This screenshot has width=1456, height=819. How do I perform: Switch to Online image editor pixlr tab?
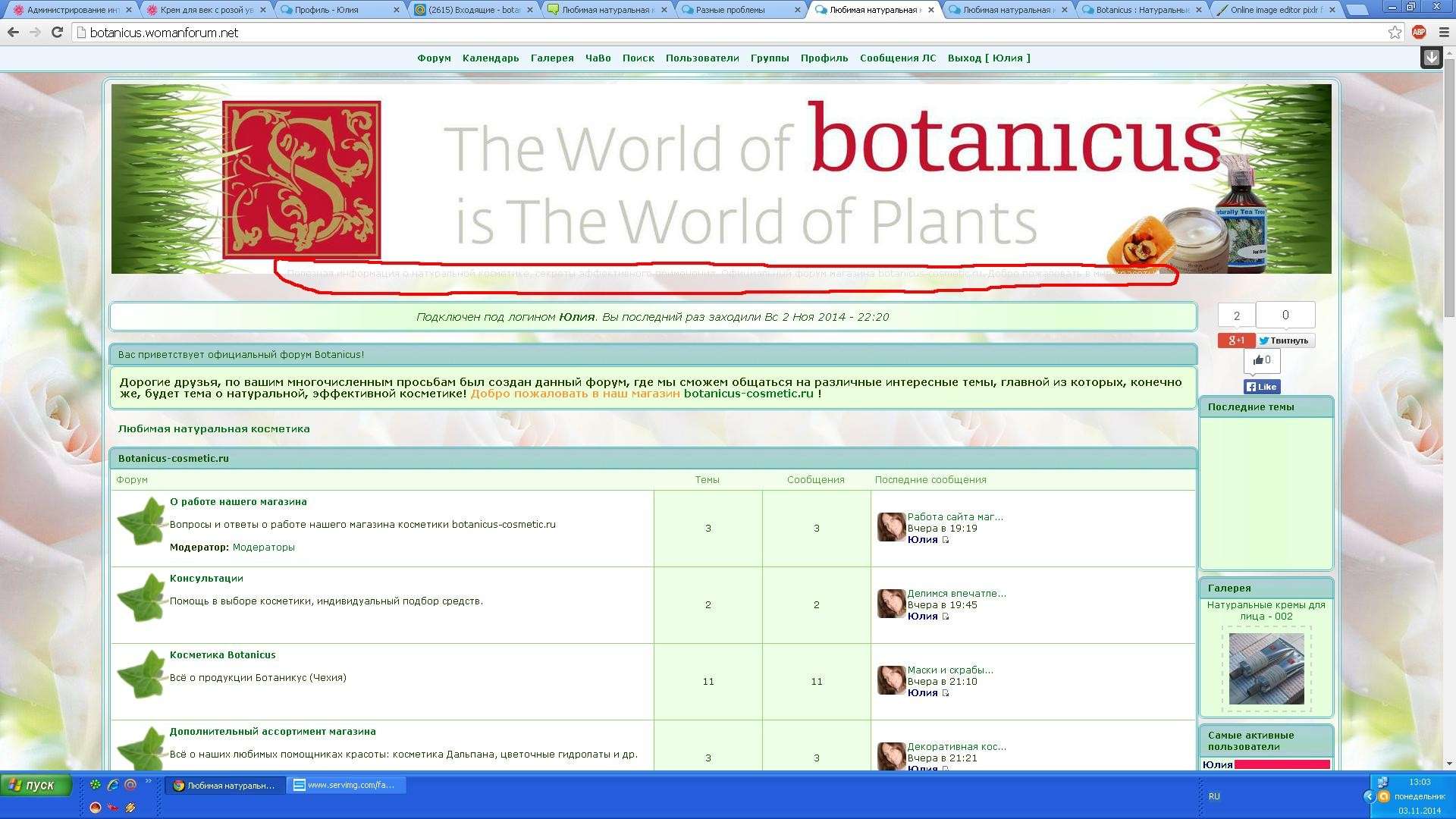pos(1276,10)
